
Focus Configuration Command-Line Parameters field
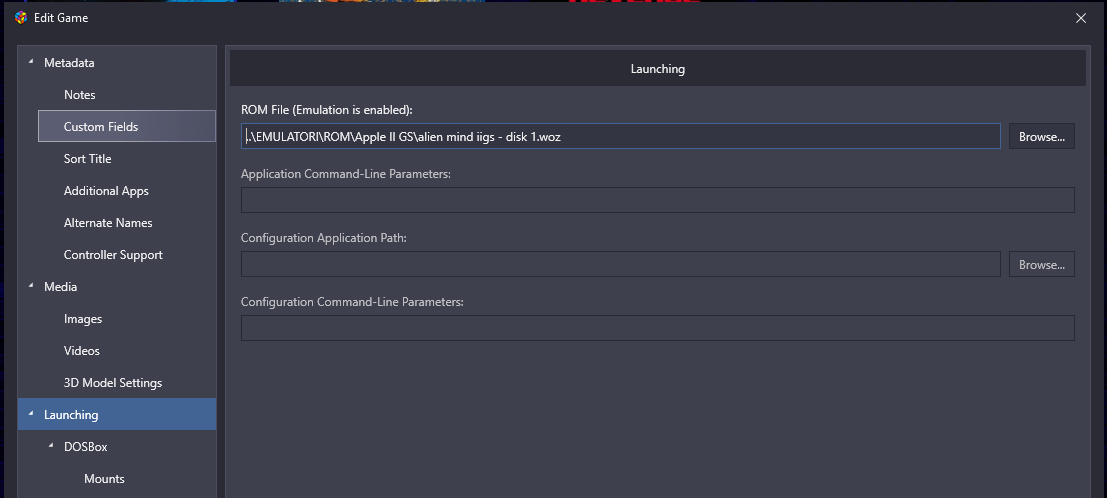658,328
